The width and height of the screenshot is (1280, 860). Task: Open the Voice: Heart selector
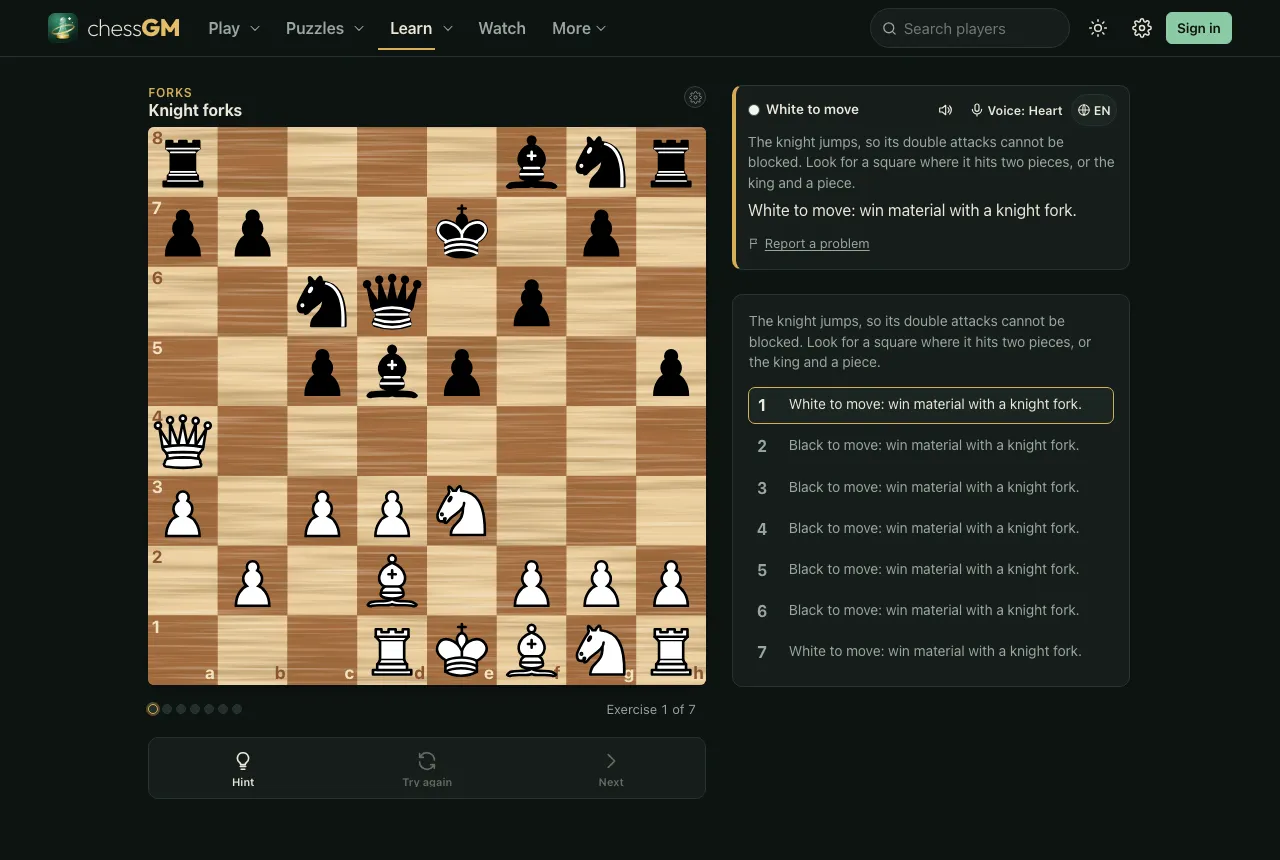(1016, 110)
